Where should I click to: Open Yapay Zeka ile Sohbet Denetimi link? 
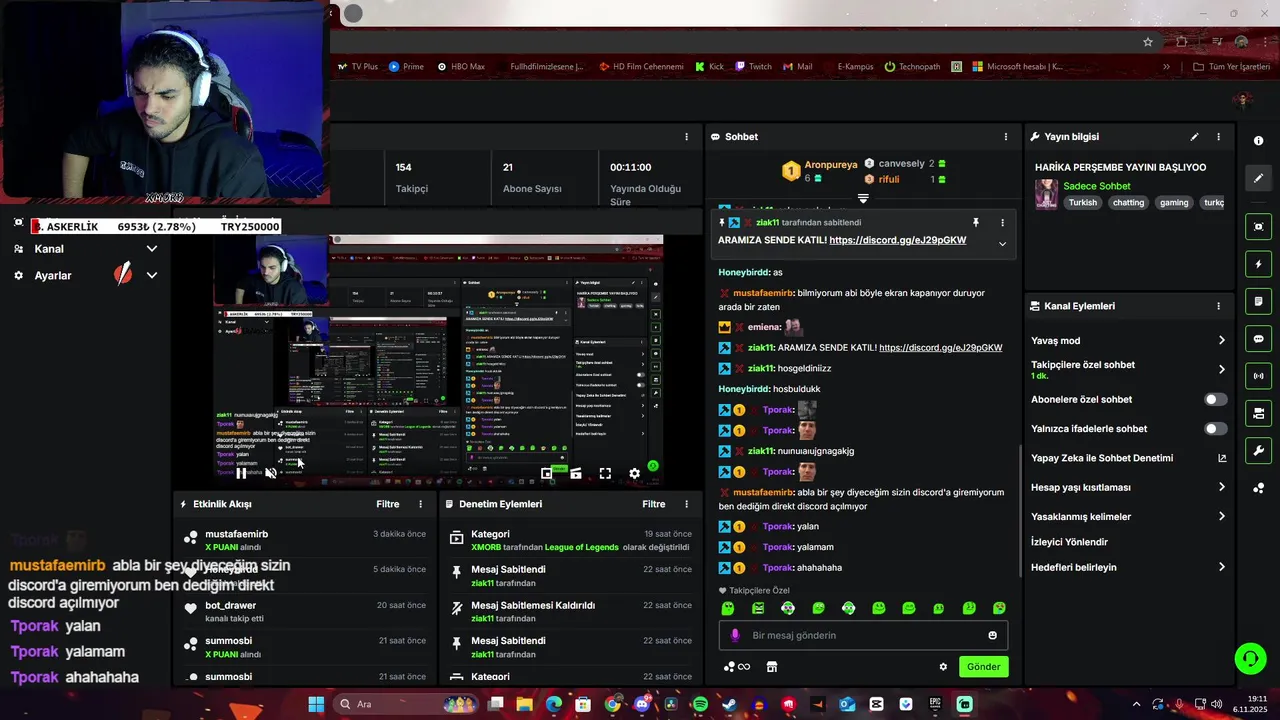[x=1128, y=458]
